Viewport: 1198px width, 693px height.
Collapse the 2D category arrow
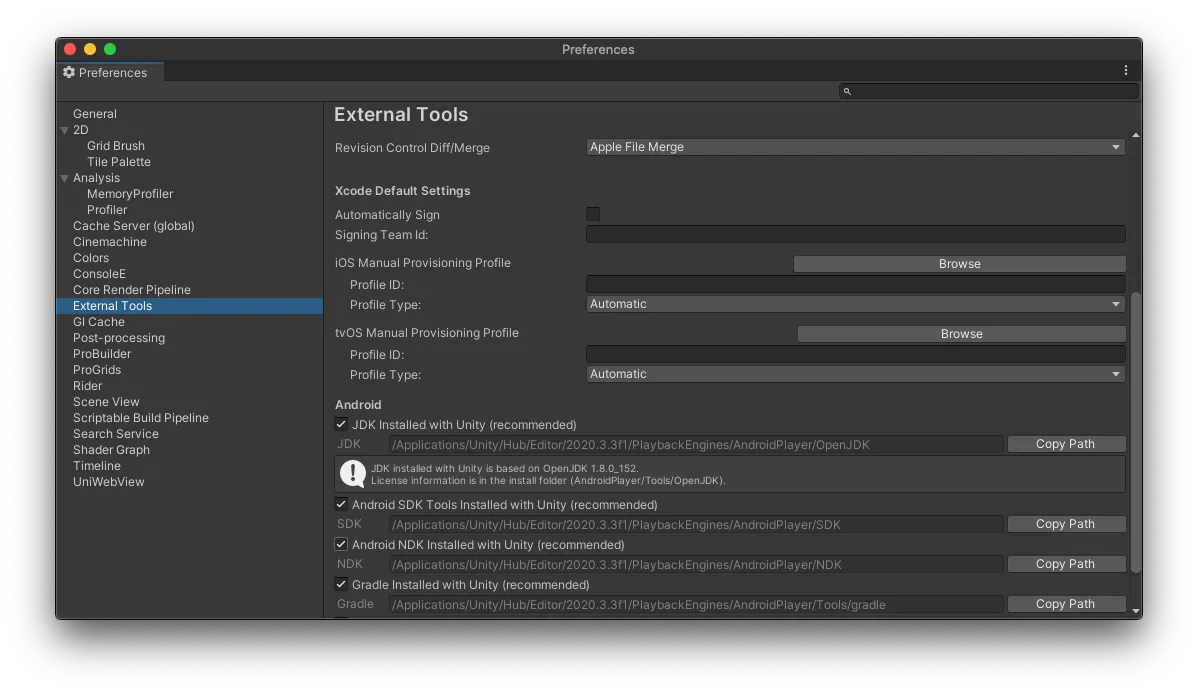64,130
